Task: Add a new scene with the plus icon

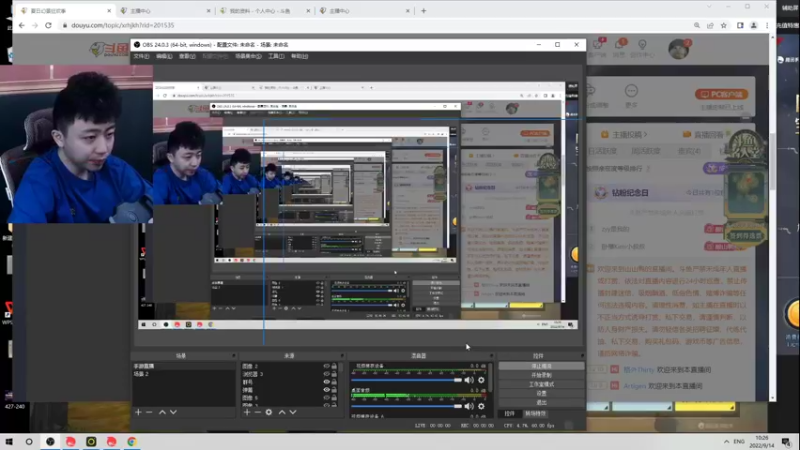Action: pyautogui.click(x=138, y=412)
